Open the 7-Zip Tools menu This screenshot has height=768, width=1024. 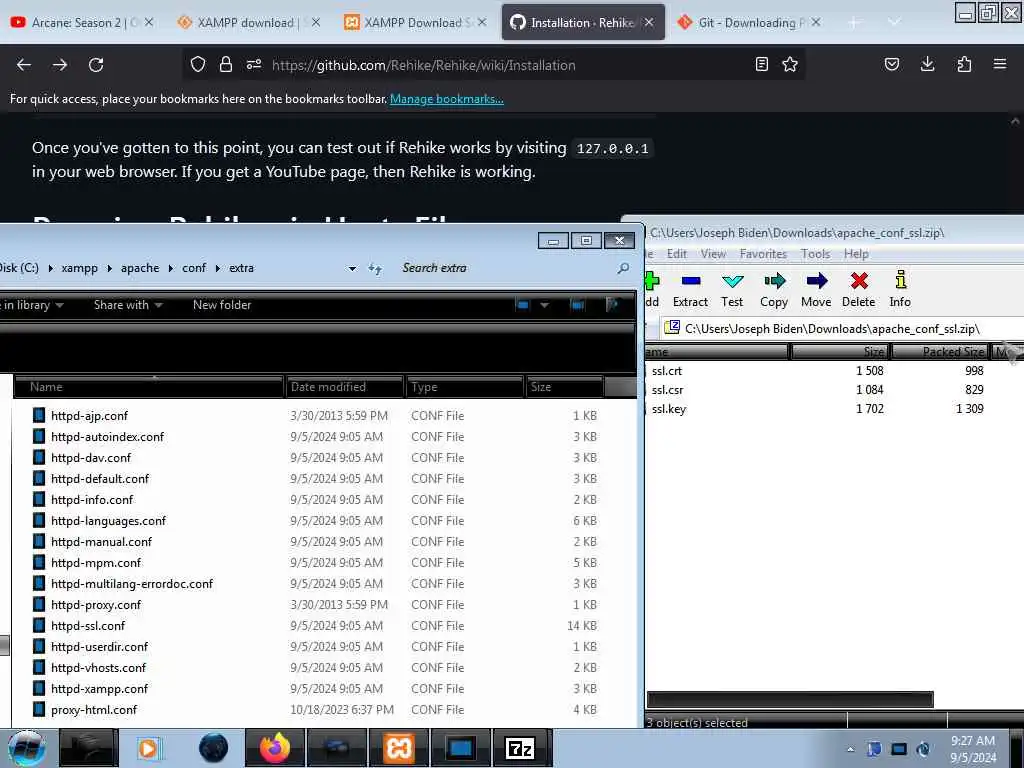coord(816,254)
